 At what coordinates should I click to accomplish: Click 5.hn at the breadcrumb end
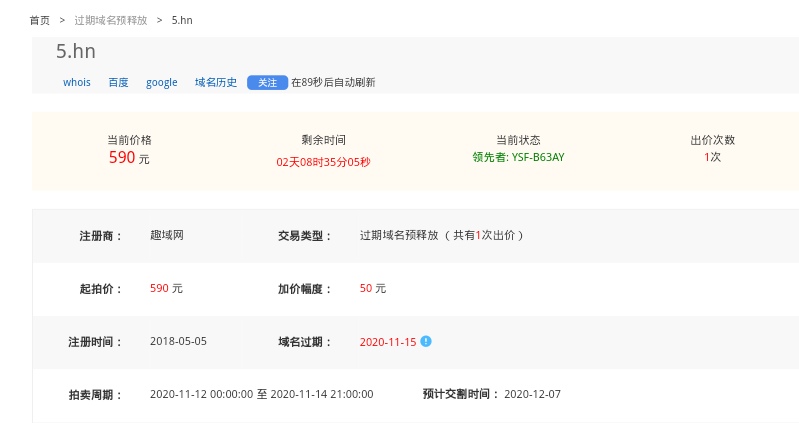coord(184,20)
